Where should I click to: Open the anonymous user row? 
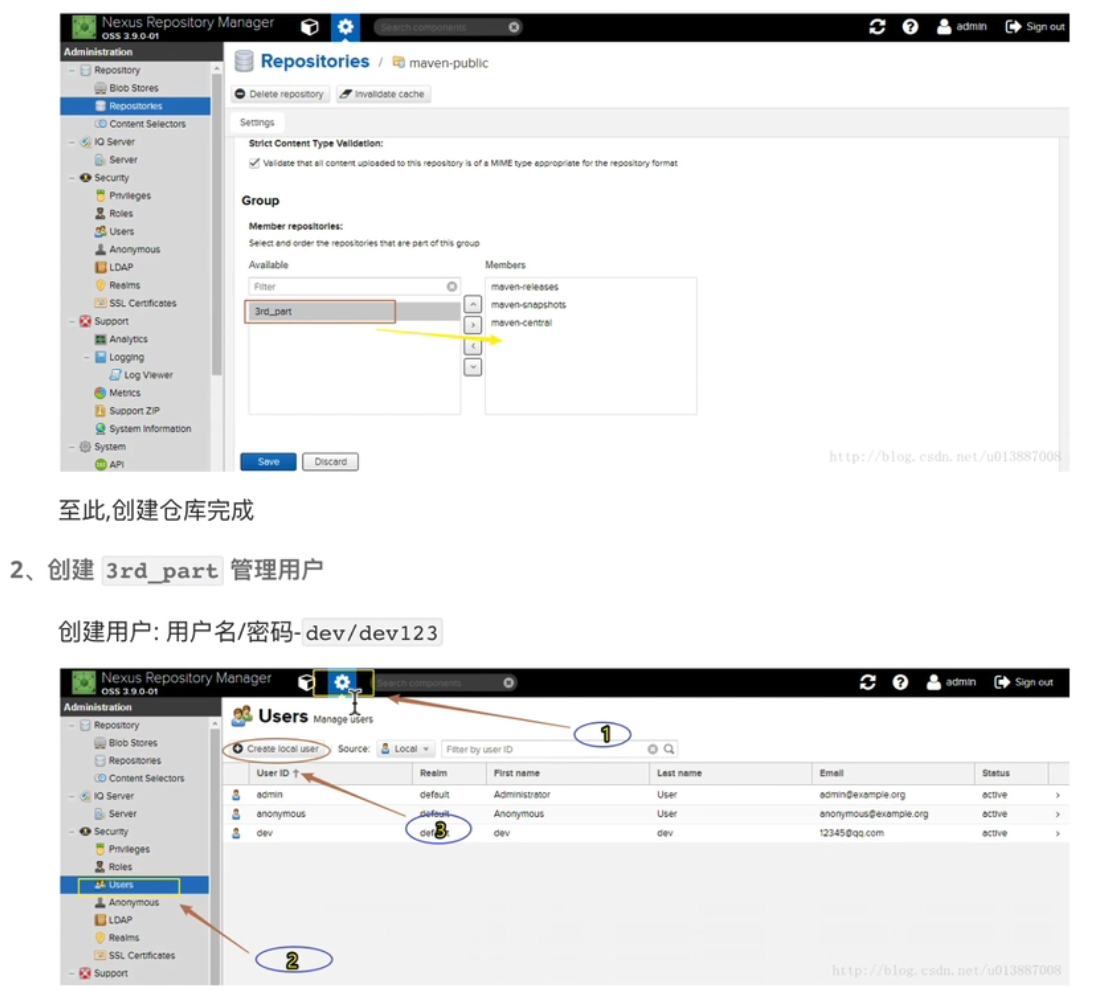pyautogui.click(x=645, y=814)
